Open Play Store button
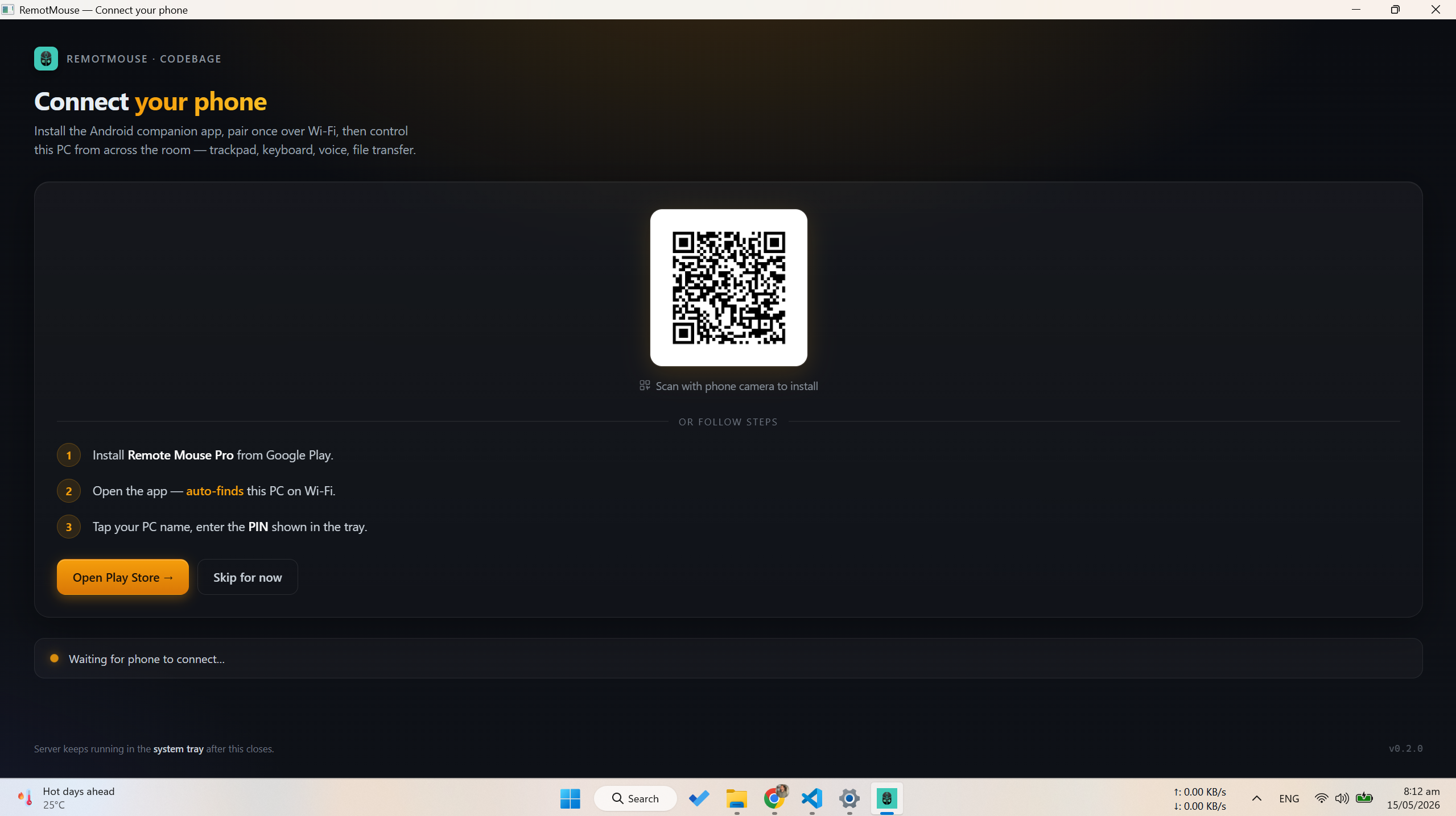The width and height of the screenshot is (1456, 816). [123, 577]
